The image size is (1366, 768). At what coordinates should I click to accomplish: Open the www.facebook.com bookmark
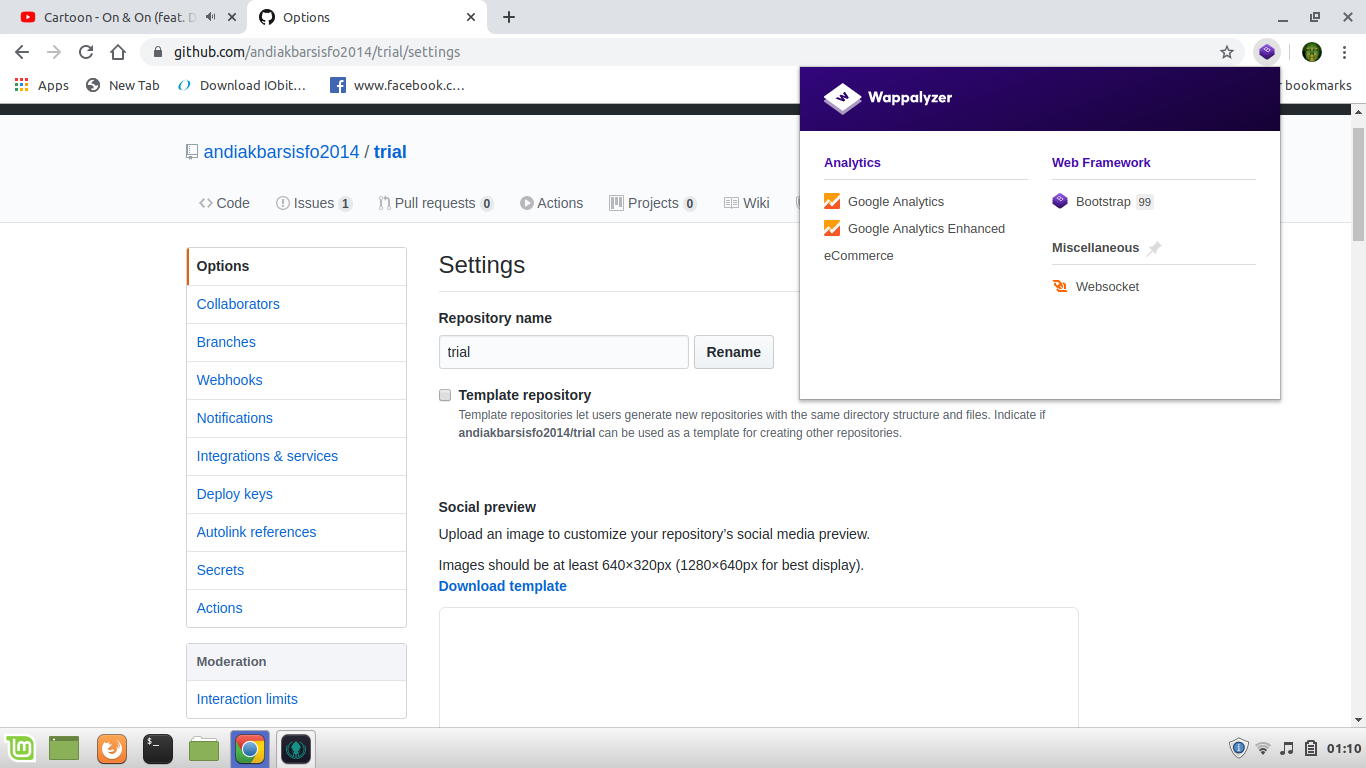click(x=398, y=85)
